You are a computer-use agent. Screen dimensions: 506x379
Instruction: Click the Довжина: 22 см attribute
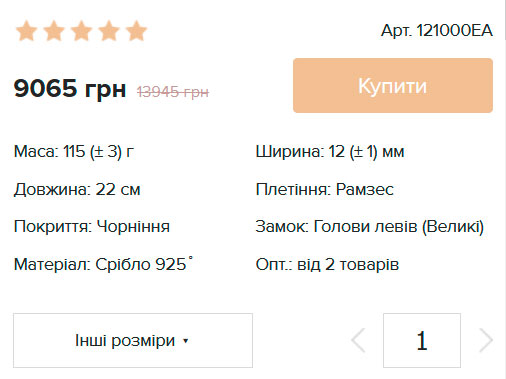pos(77,189)
